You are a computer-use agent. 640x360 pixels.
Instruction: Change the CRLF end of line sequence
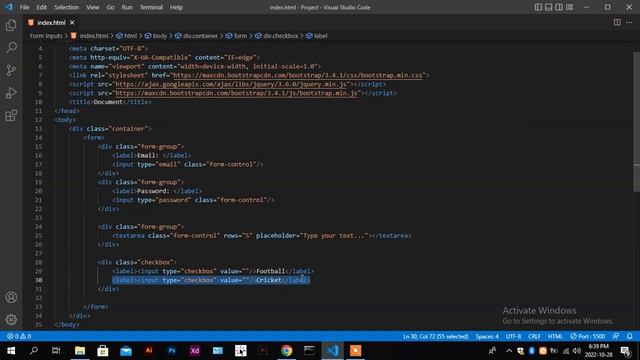click(534, 336)
